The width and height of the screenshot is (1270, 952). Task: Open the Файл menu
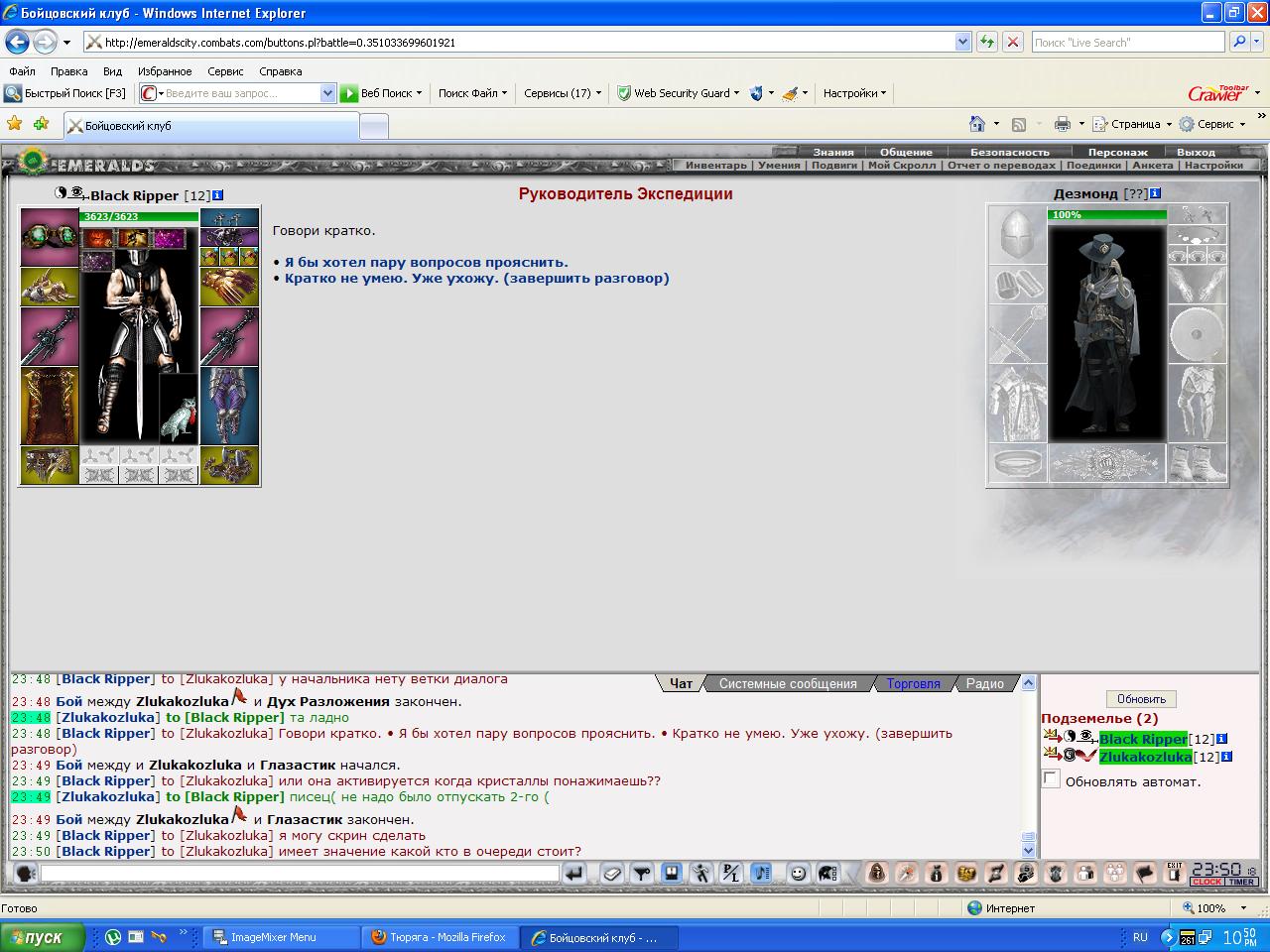coord(22,71)
